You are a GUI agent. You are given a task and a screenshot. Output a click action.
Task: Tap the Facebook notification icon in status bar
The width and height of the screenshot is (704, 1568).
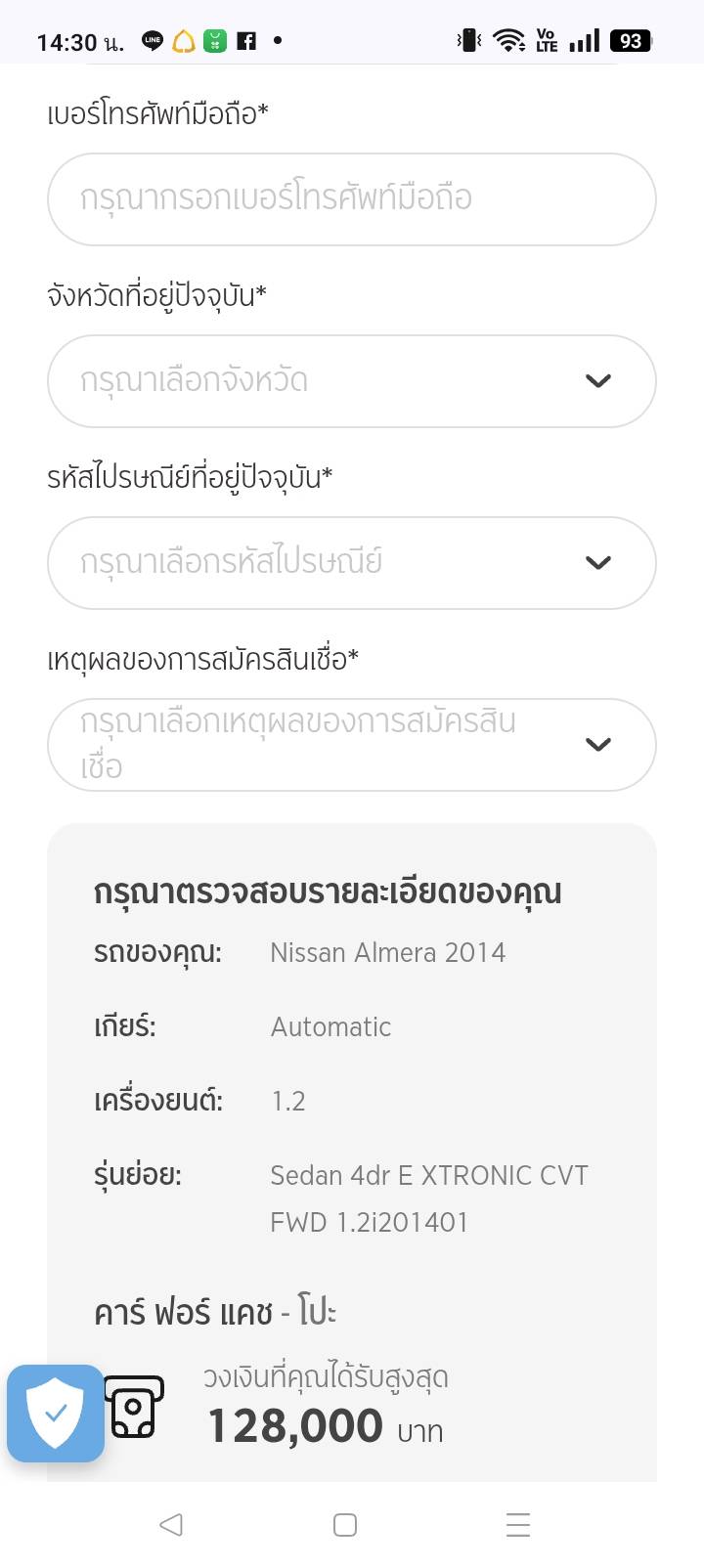click(x=246, y=41)
